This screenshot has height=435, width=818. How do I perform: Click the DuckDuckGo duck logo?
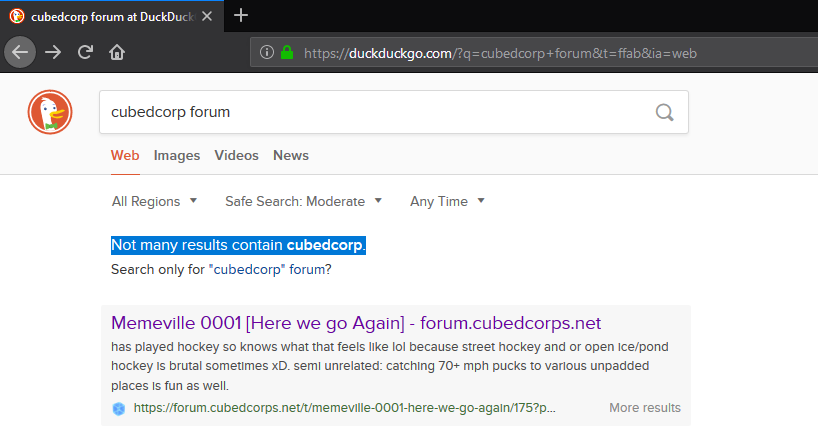(x=50, y=112)
